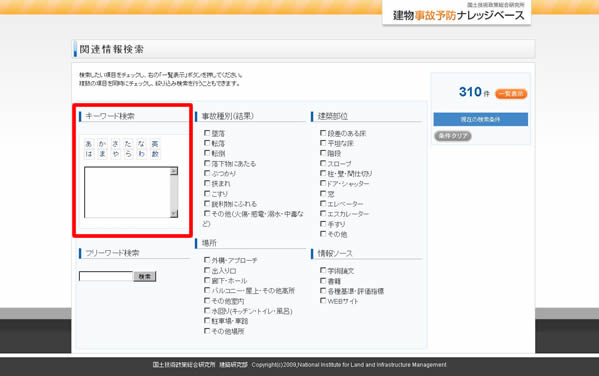Click the キーワード検索 section heading
This screenshot has width=599, height=376.
110,116
